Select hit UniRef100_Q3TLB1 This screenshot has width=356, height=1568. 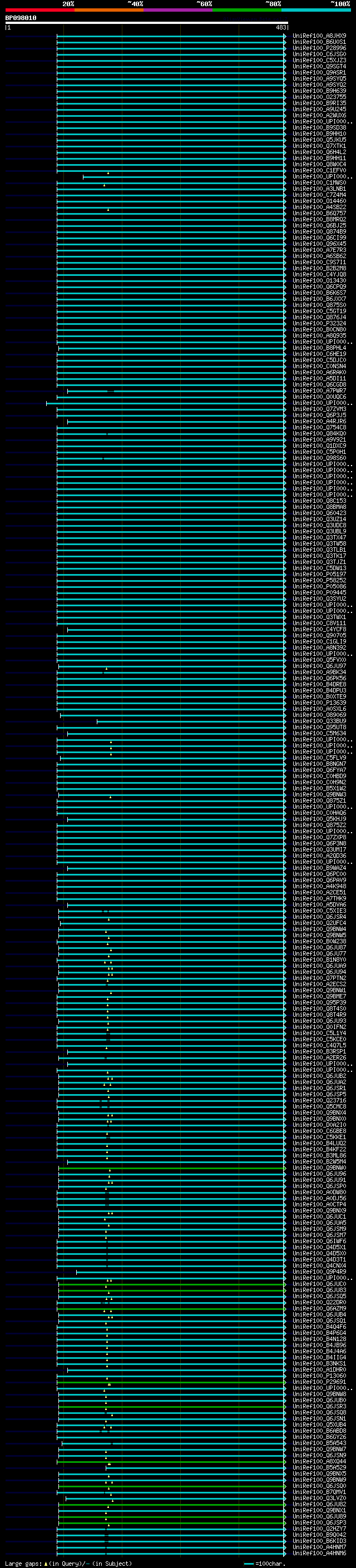pos(319,550)
